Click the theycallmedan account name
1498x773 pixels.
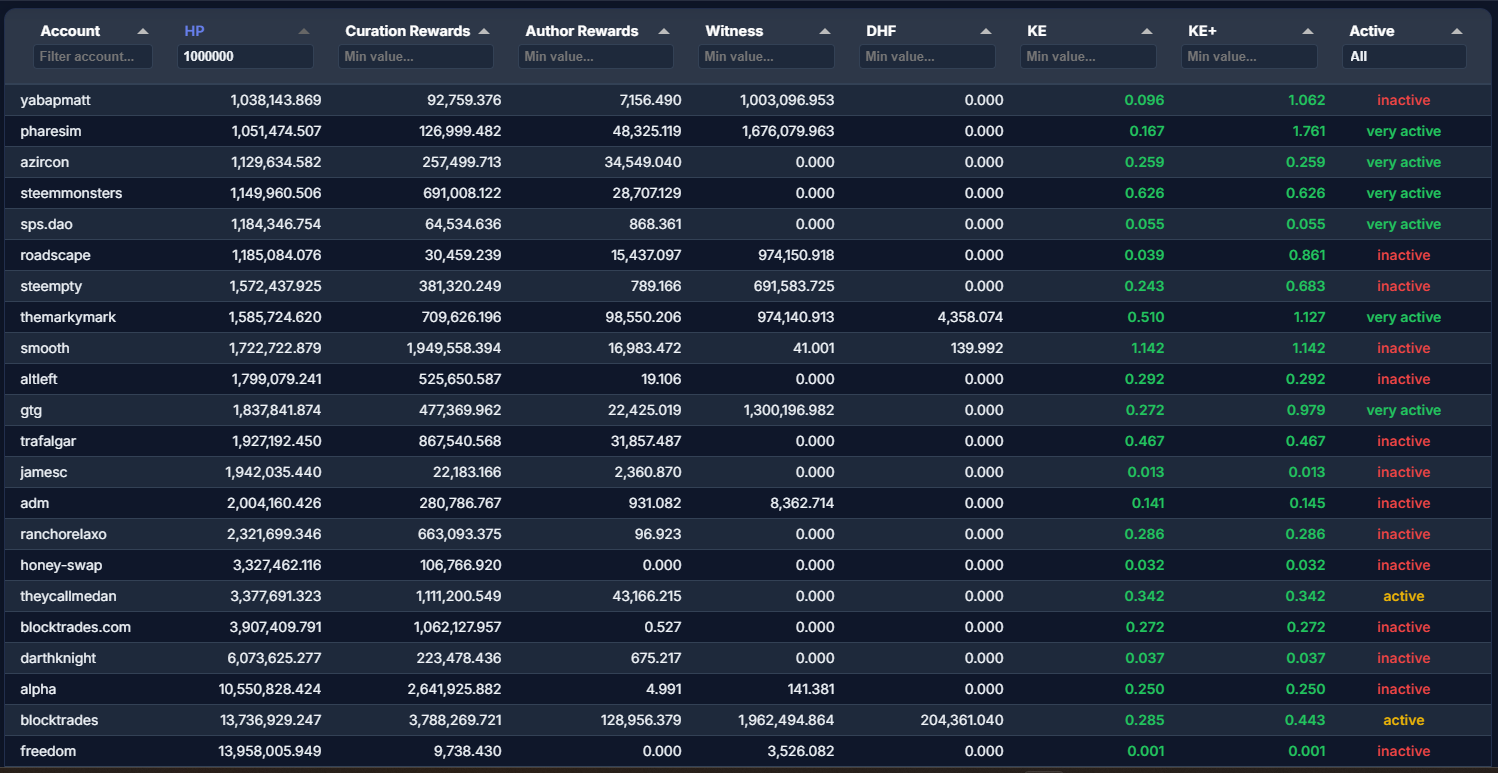pos(68,596)
